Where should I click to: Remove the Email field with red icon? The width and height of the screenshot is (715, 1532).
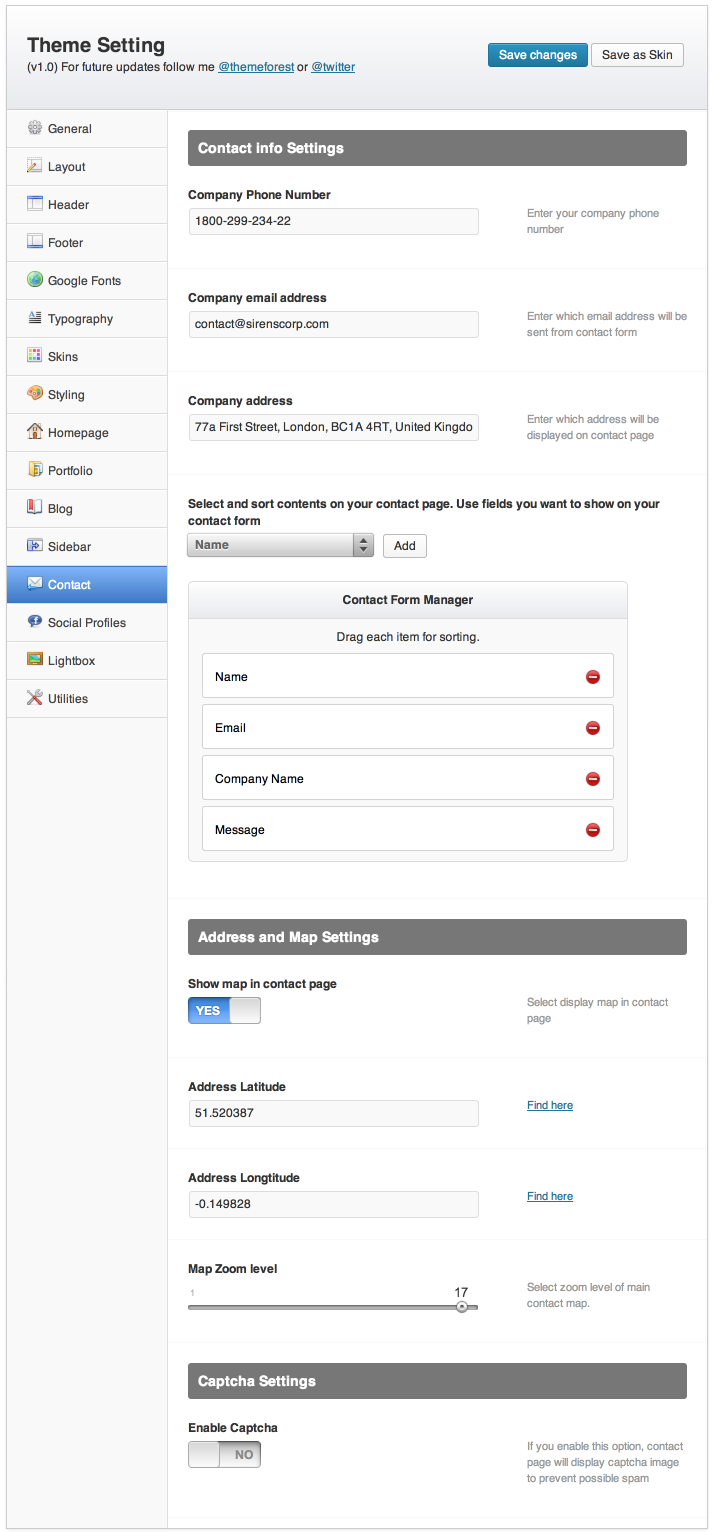coord(592,728)
